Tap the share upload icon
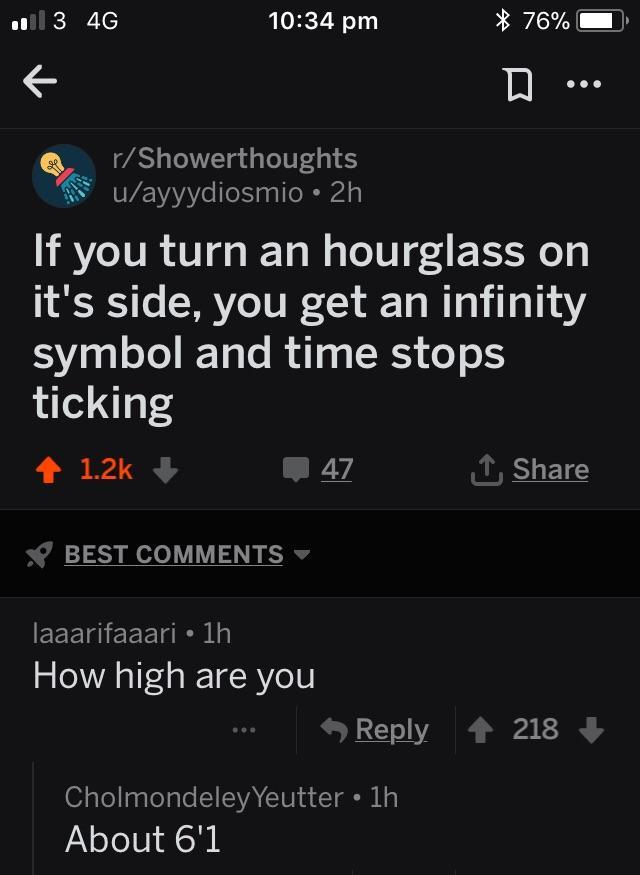 coord(487,469)
